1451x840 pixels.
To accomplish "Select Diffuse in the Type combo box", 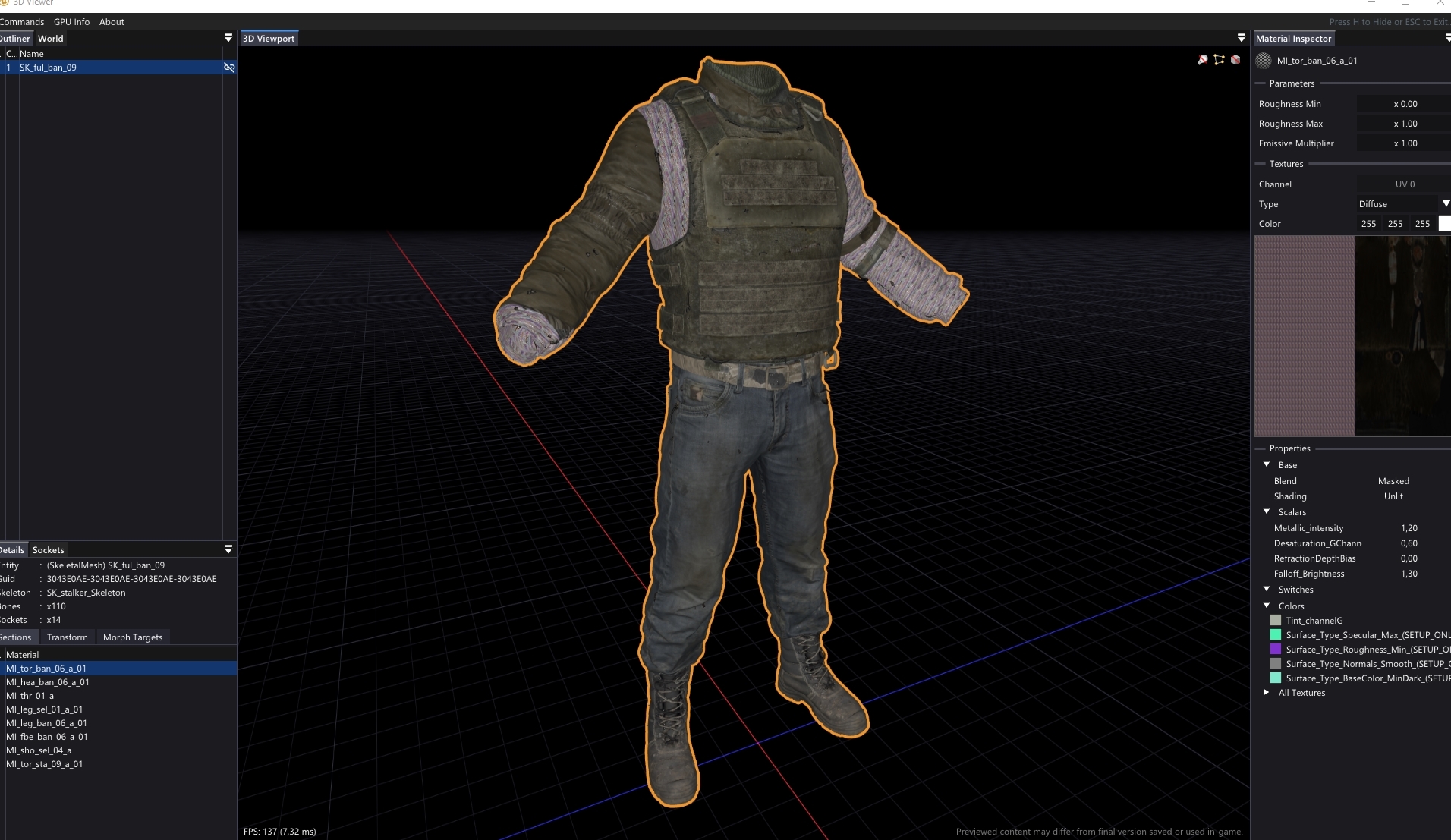I will tap(1398, 204).
